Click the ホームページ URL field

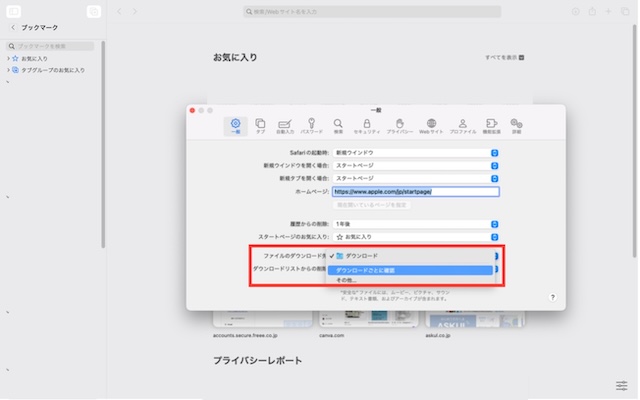(416, 191)
